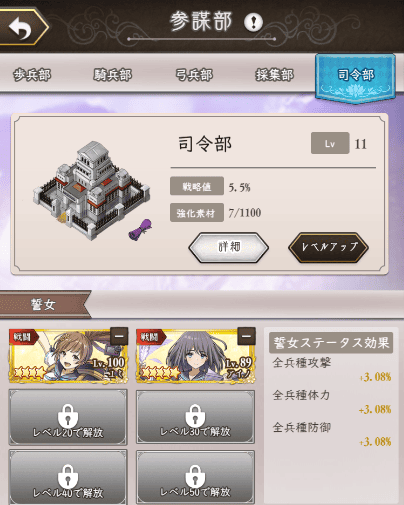404x505 pixels.
Task: Go back using the return arrow
Action: pyautogui.click(x=22, y=27)
